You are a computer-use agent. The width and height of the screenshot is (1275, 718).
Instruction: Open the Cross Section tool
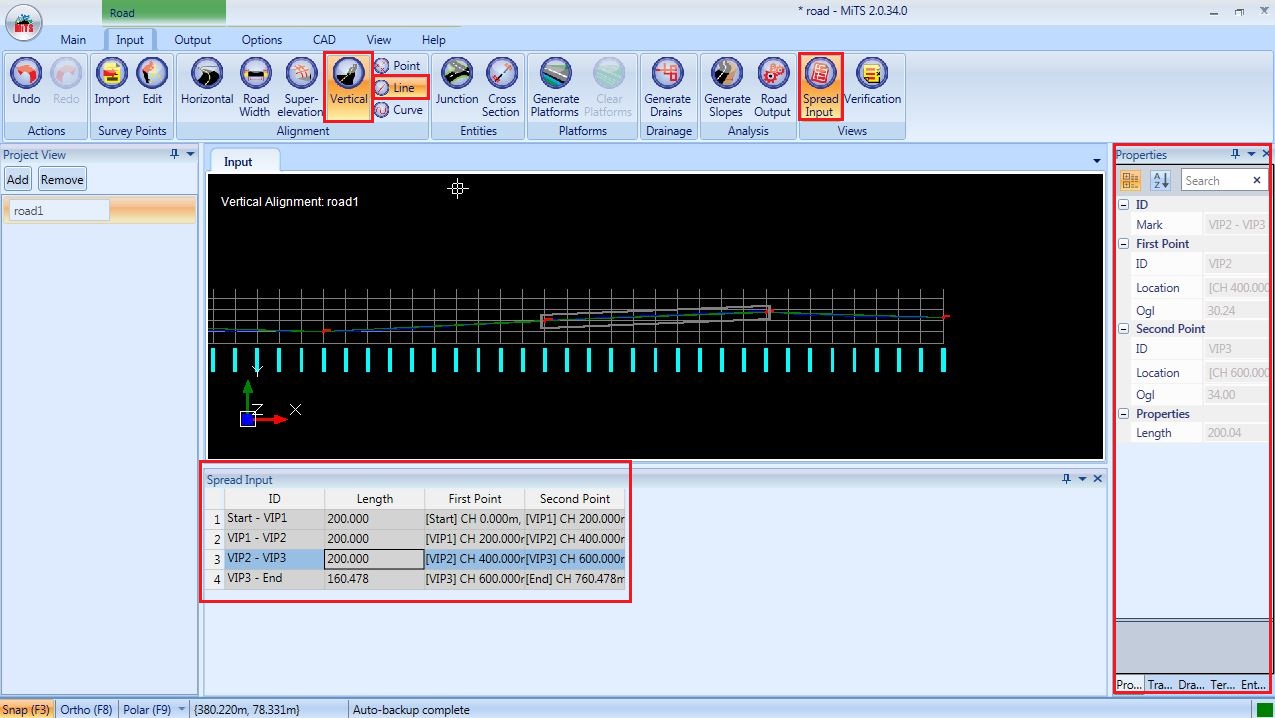(x=501, y=85)
